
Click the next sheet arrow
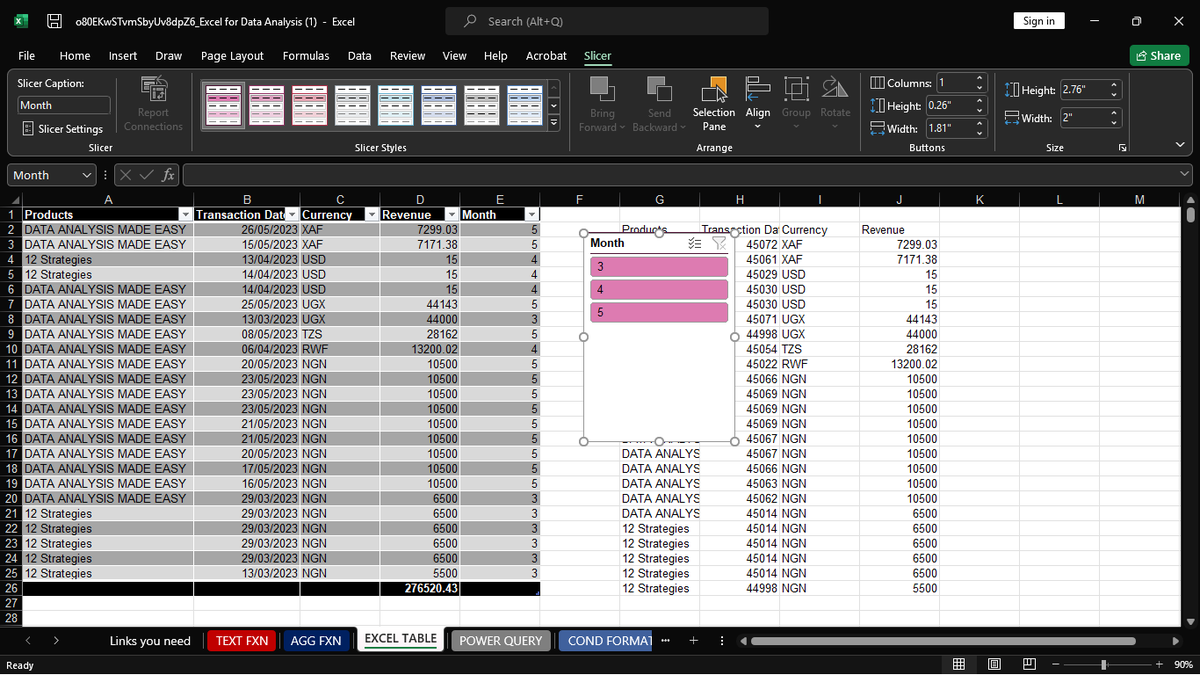point(56,641)
